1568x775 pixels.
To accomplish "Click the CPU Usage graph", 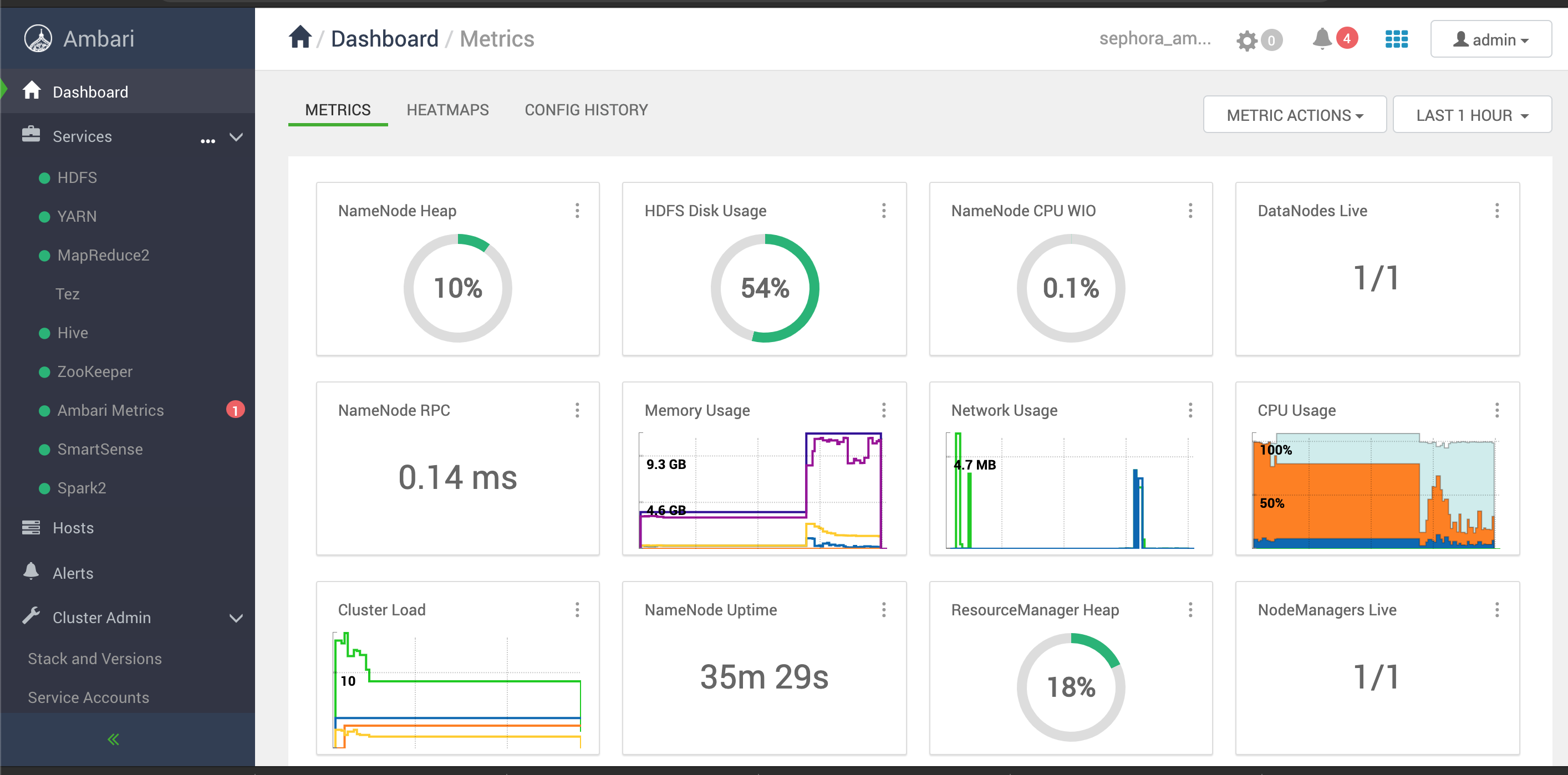I will point(1376,491).
